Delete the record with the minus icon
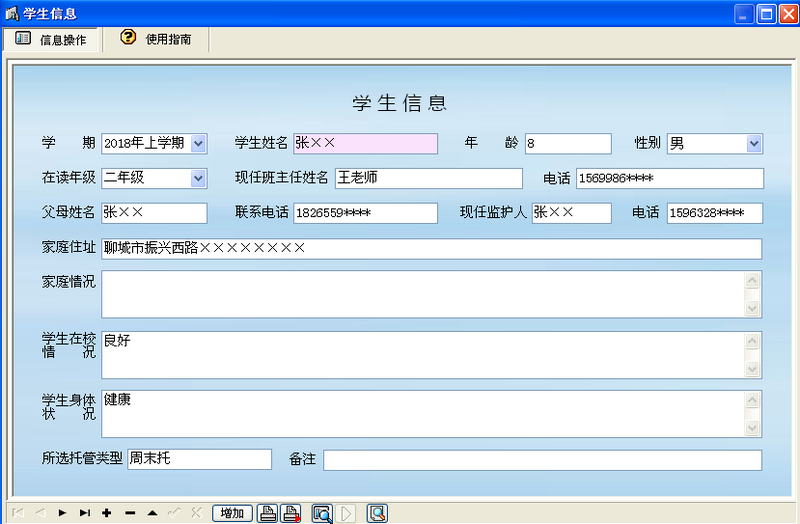The height and width of the screenshot is (524, 800). coord(130,513)
